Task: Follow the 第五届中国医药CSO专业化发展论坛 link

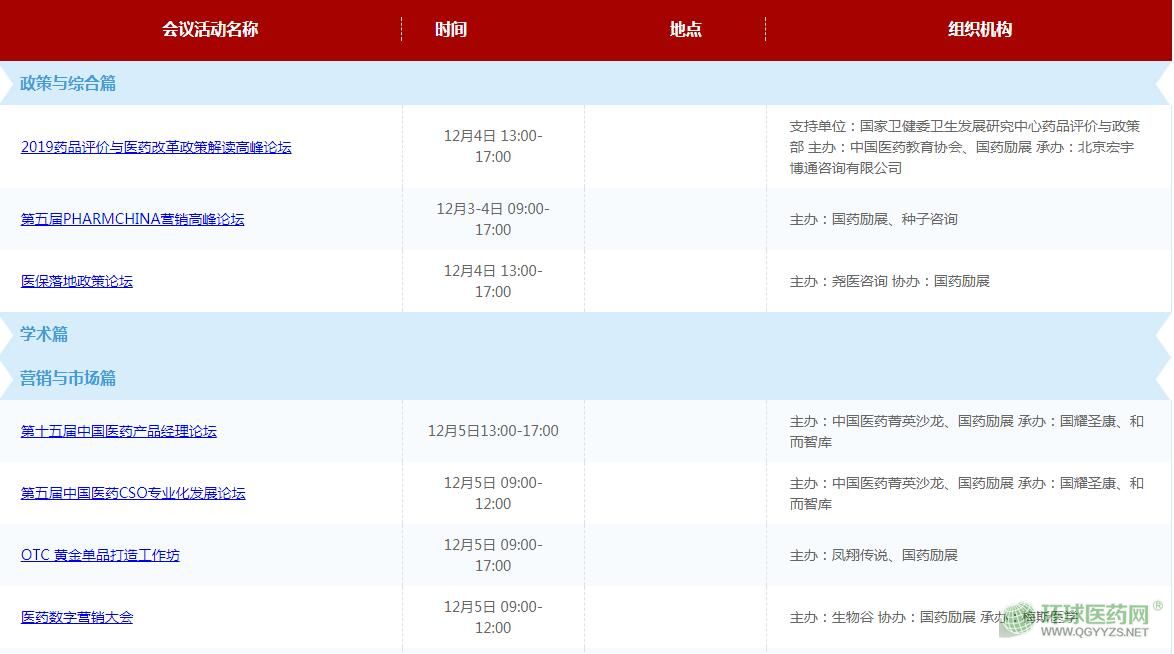Action: point(133,493)
